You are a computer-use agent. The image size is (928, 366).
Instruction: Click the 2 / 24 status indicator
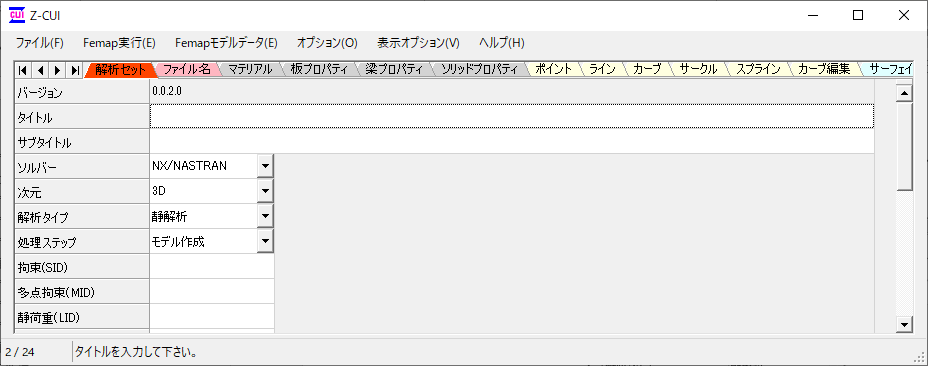[x=20, y=352]
